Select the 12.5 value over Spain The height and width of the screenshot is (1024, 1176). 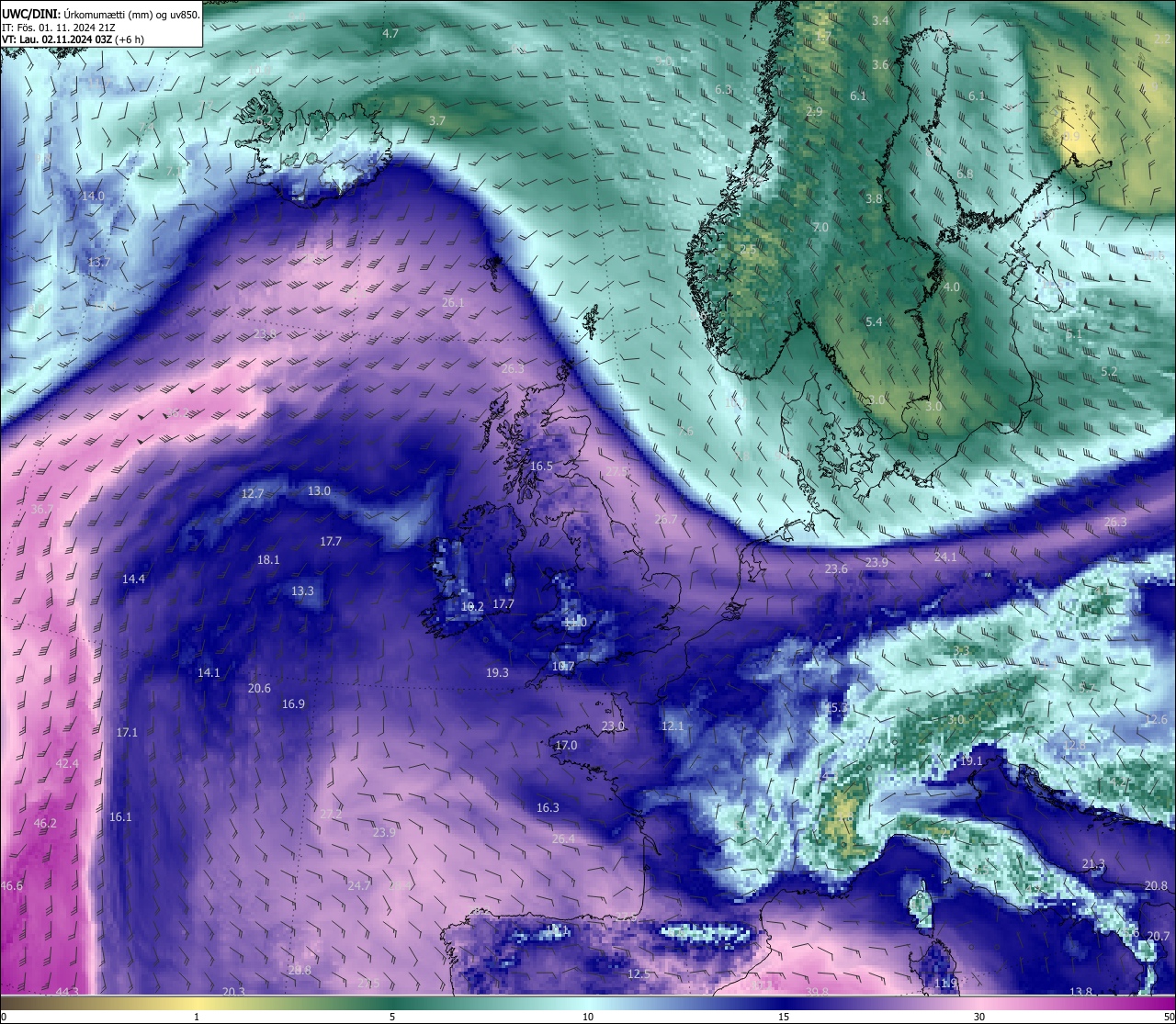click(x=639, y=974)
